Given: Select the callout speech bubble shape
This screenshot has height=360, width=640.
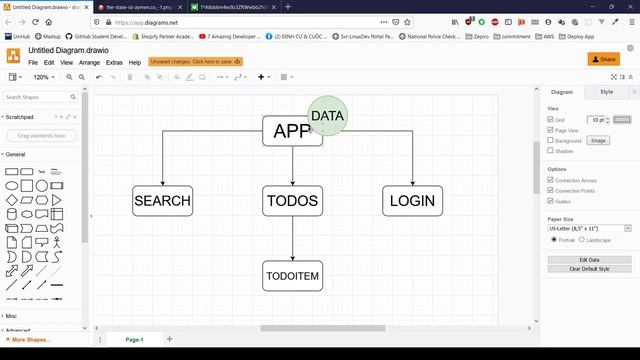Looking at the screenshot, I should [x=42, y=242].
